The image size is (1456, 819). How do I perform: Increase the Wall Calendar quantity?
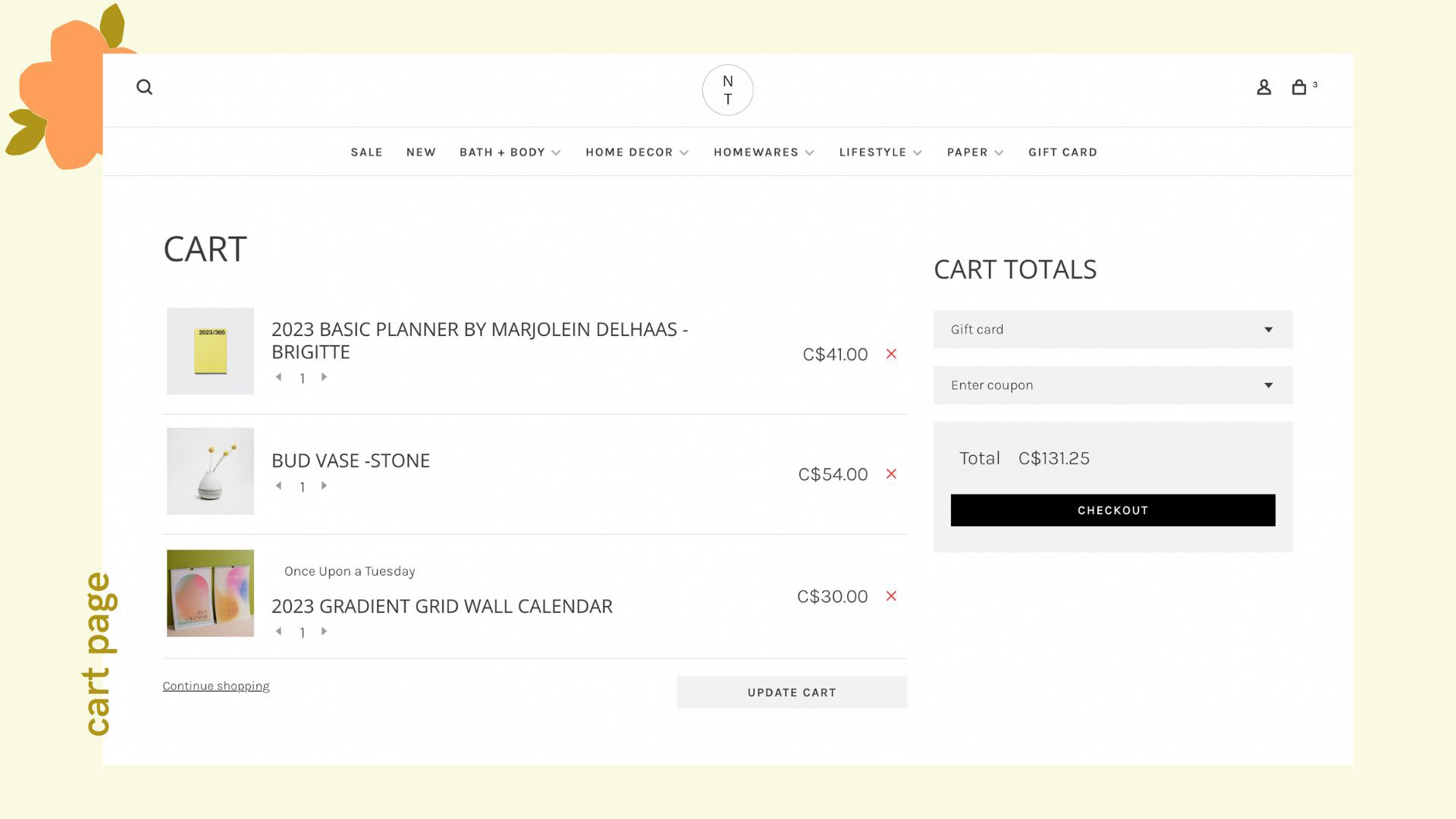point(325,631)
